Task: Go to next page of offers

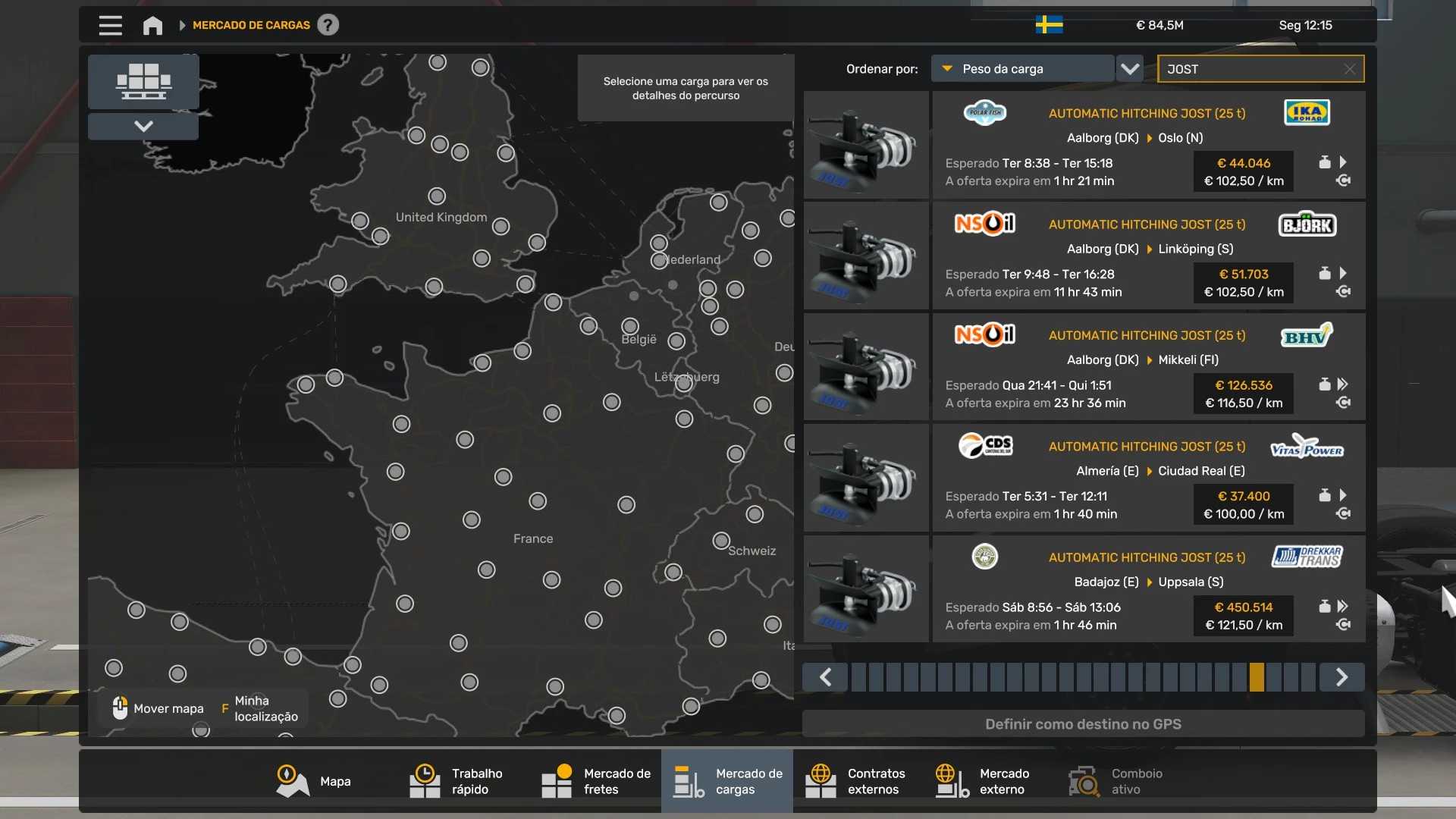Action: [x=1341, y=677]
